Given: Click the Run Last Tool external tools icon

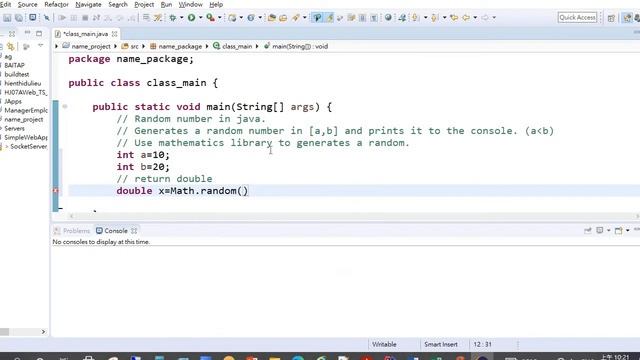Looking at the screenshot, I should click(x=210, y=18).
